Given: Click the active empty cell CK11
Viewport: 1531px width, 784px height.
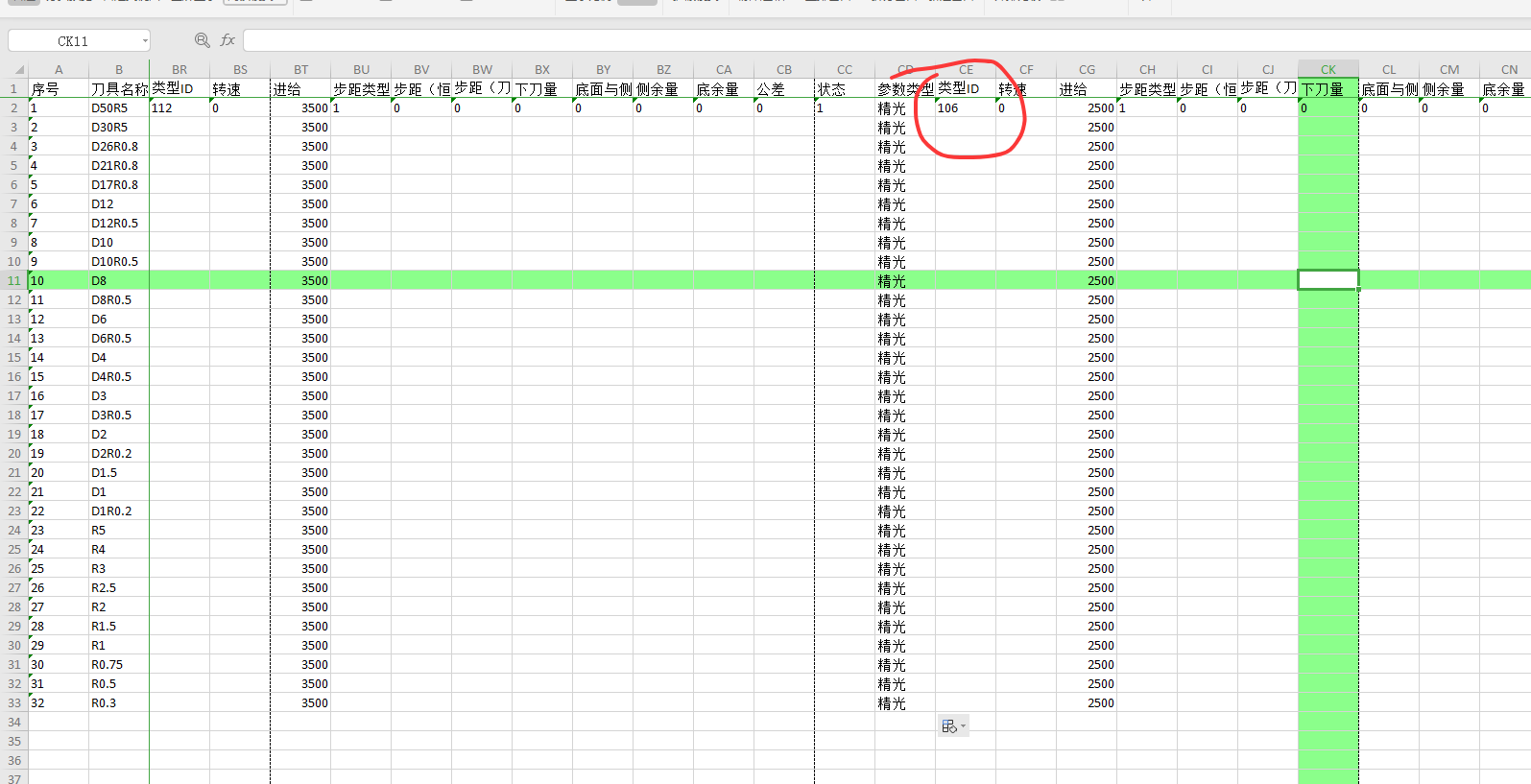Looking at the screenshot, I should click(1328, 280).
